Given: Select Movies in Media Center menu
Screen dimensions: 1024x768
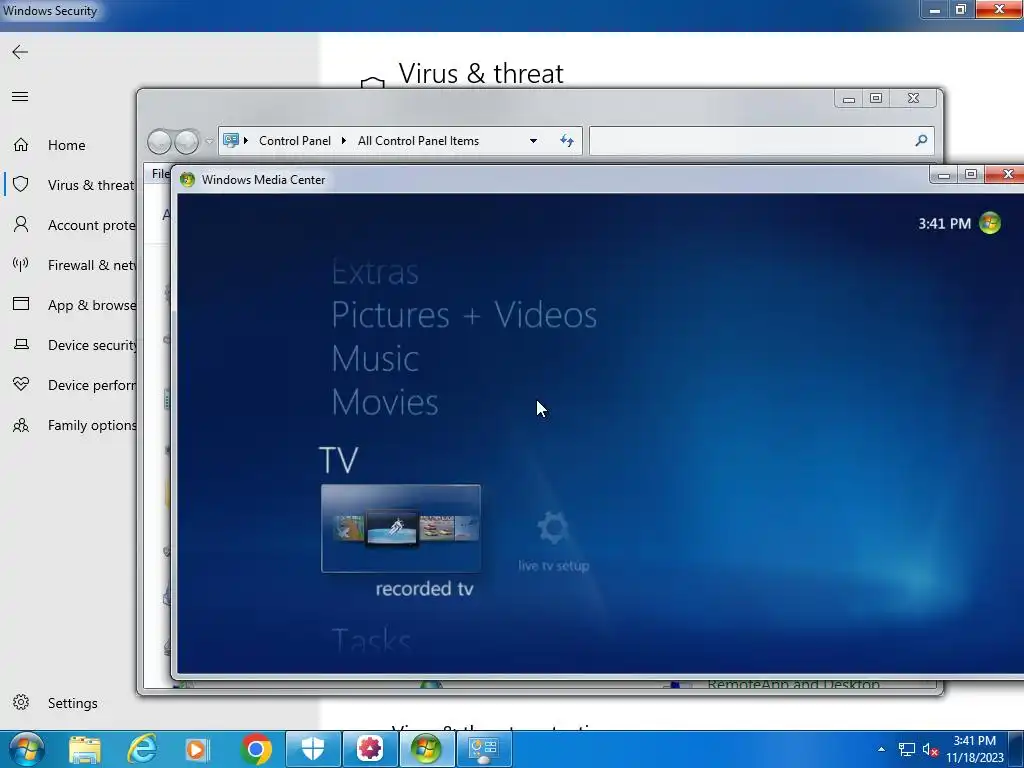Looking at the screenshot, I should (x=385, y=402).
